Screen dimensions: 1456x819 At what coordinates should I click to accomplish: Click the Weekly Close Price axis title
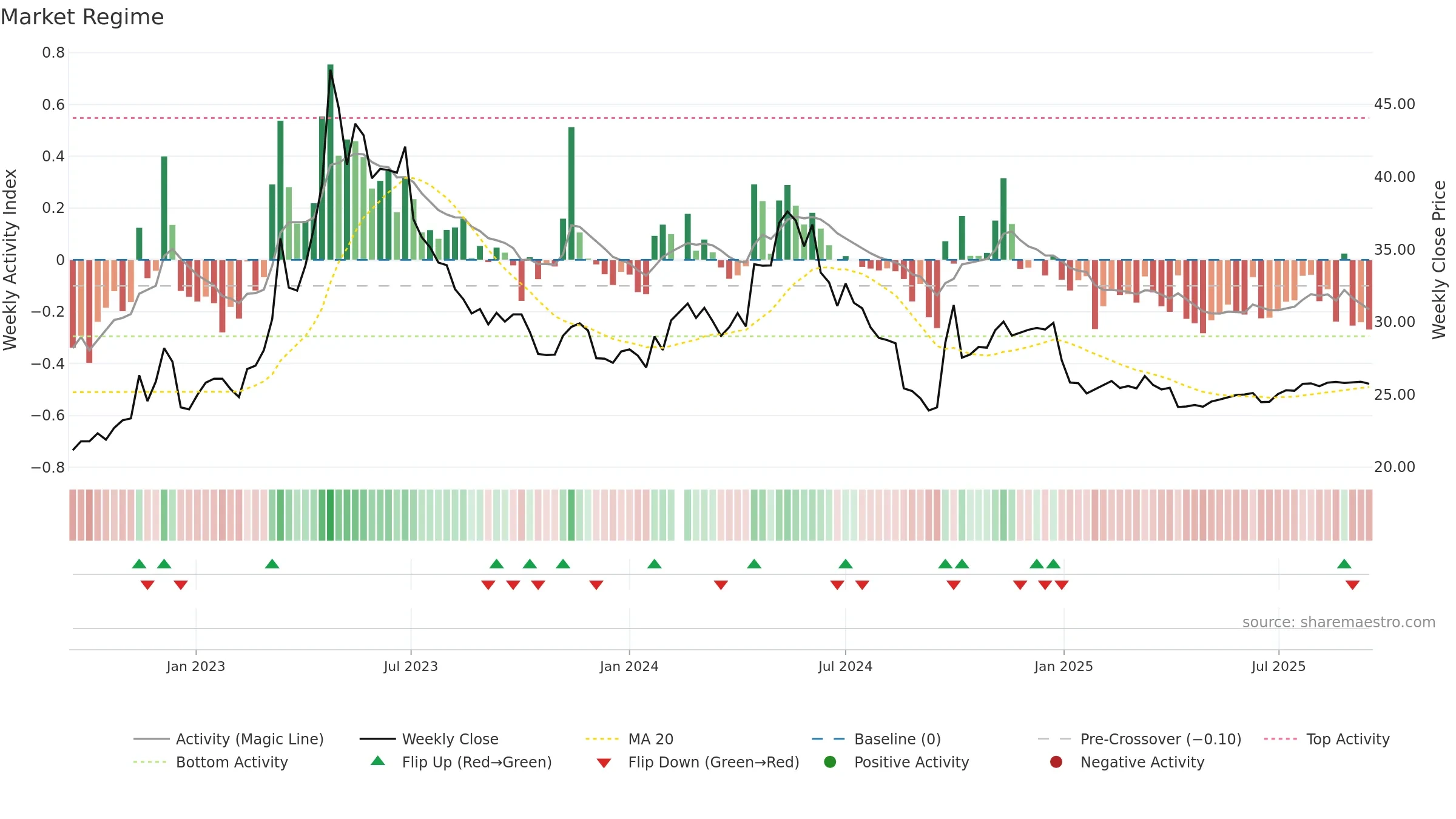pyautogui.click(x=1439, y=260)
